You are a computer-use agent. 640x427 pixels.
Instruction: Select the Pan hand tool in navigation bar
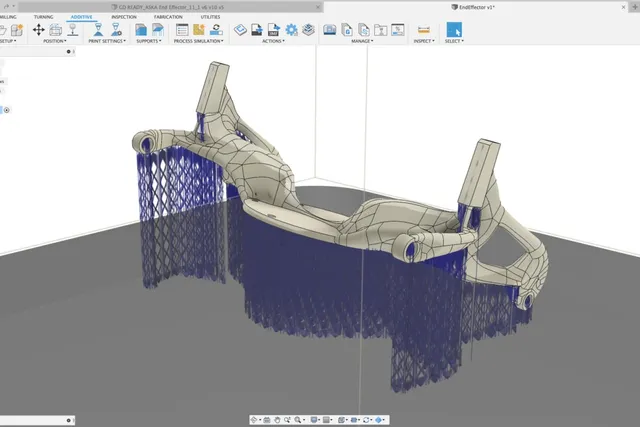point(277,420)
